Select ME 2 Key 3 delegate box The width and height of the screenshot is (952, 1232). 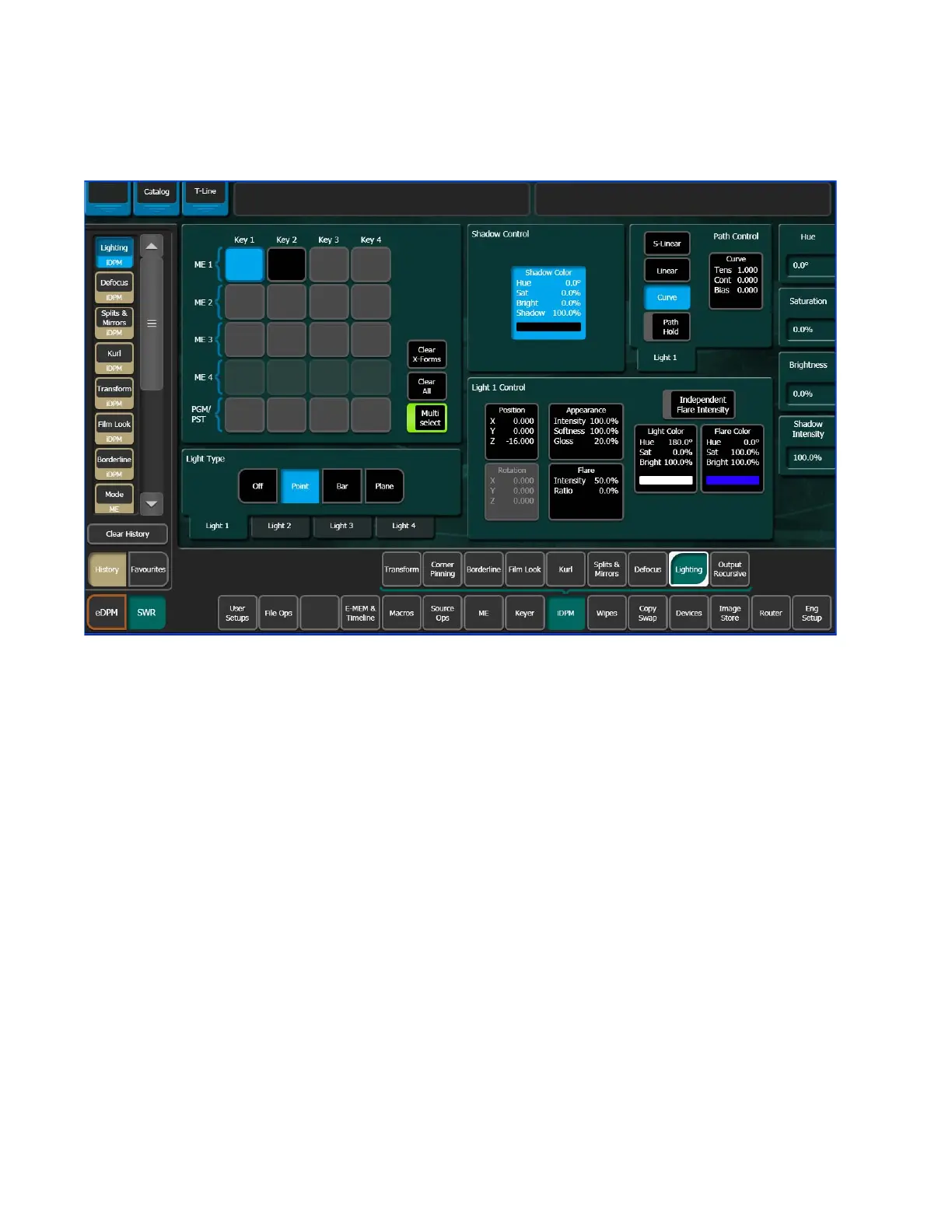coord(328,302)
